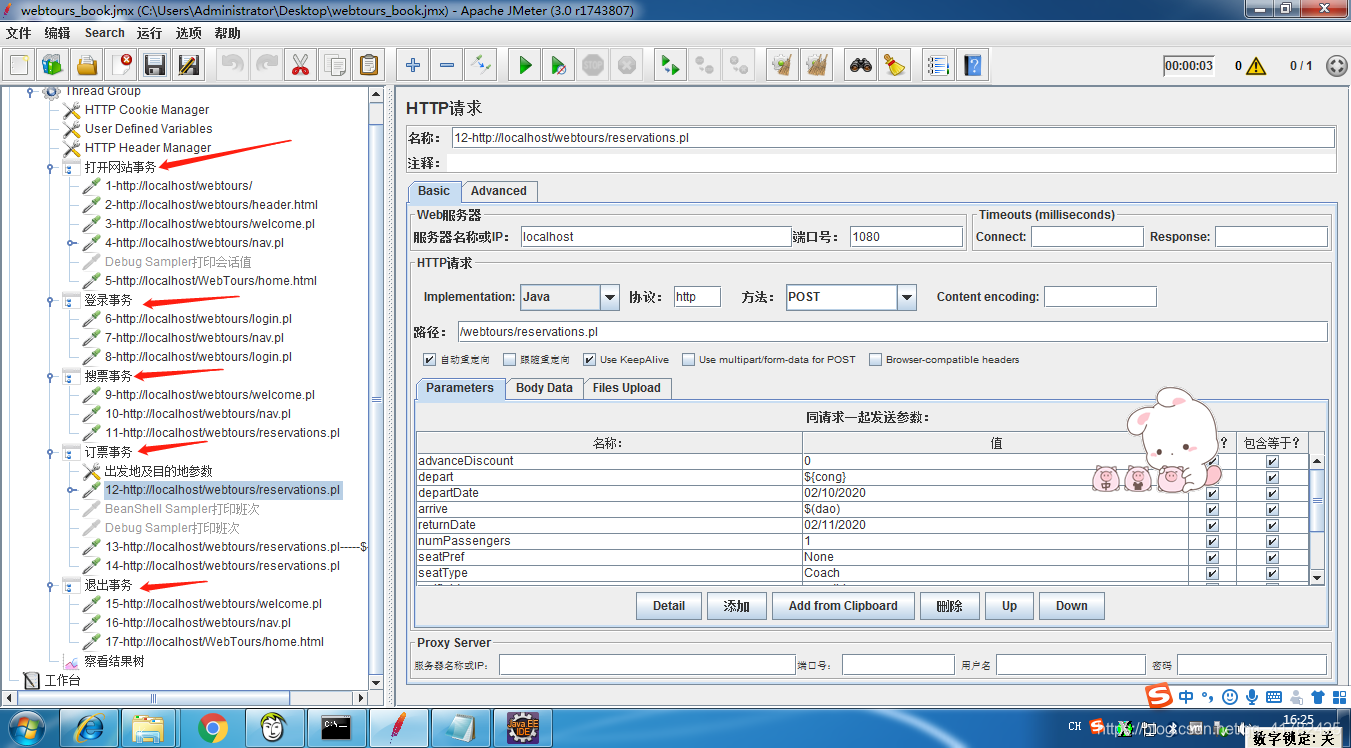This screenshot has width=1351, height=748.
Task: Start the test with the green play icon
Action: [x=525, y=66]
